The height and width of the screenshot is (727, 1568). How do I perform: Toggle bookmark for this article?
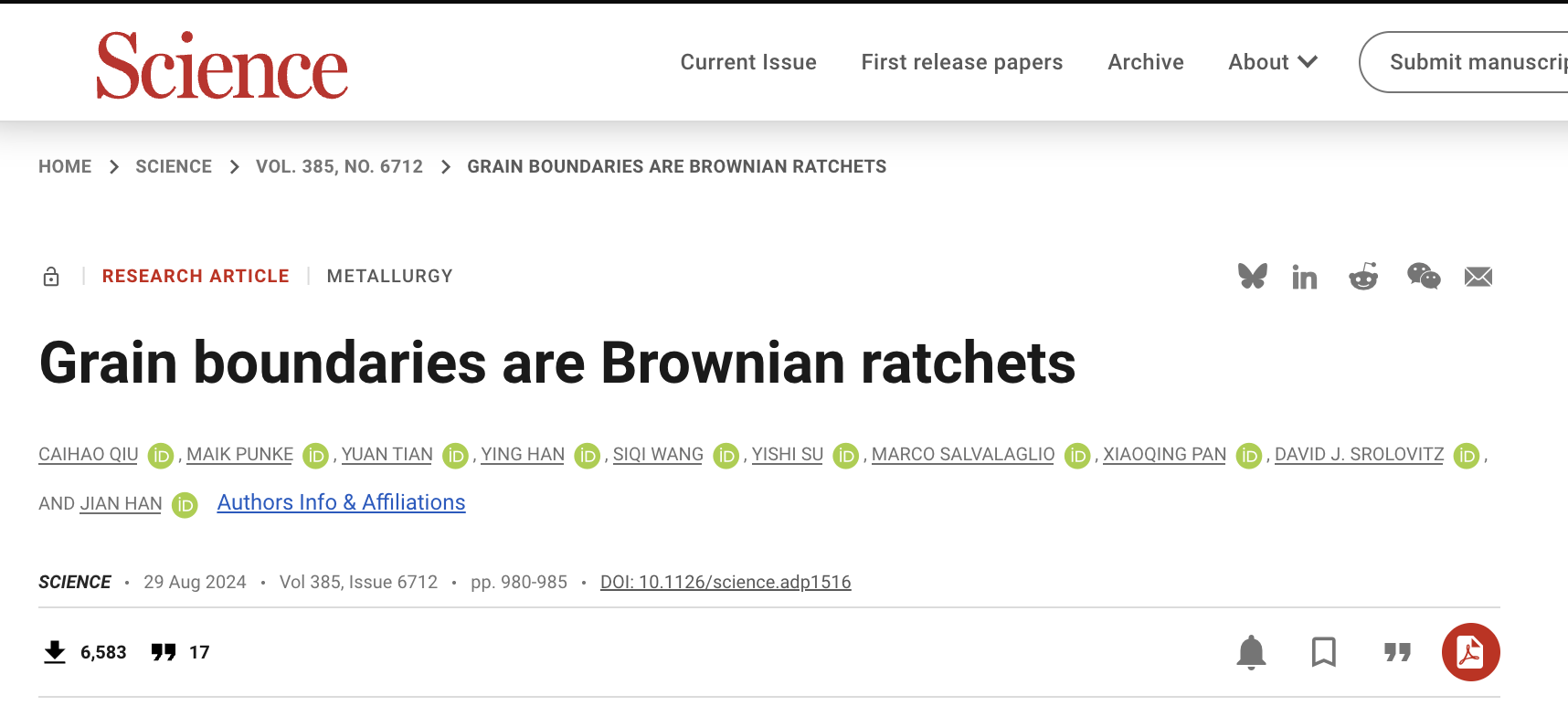(x=1323, y=652)
